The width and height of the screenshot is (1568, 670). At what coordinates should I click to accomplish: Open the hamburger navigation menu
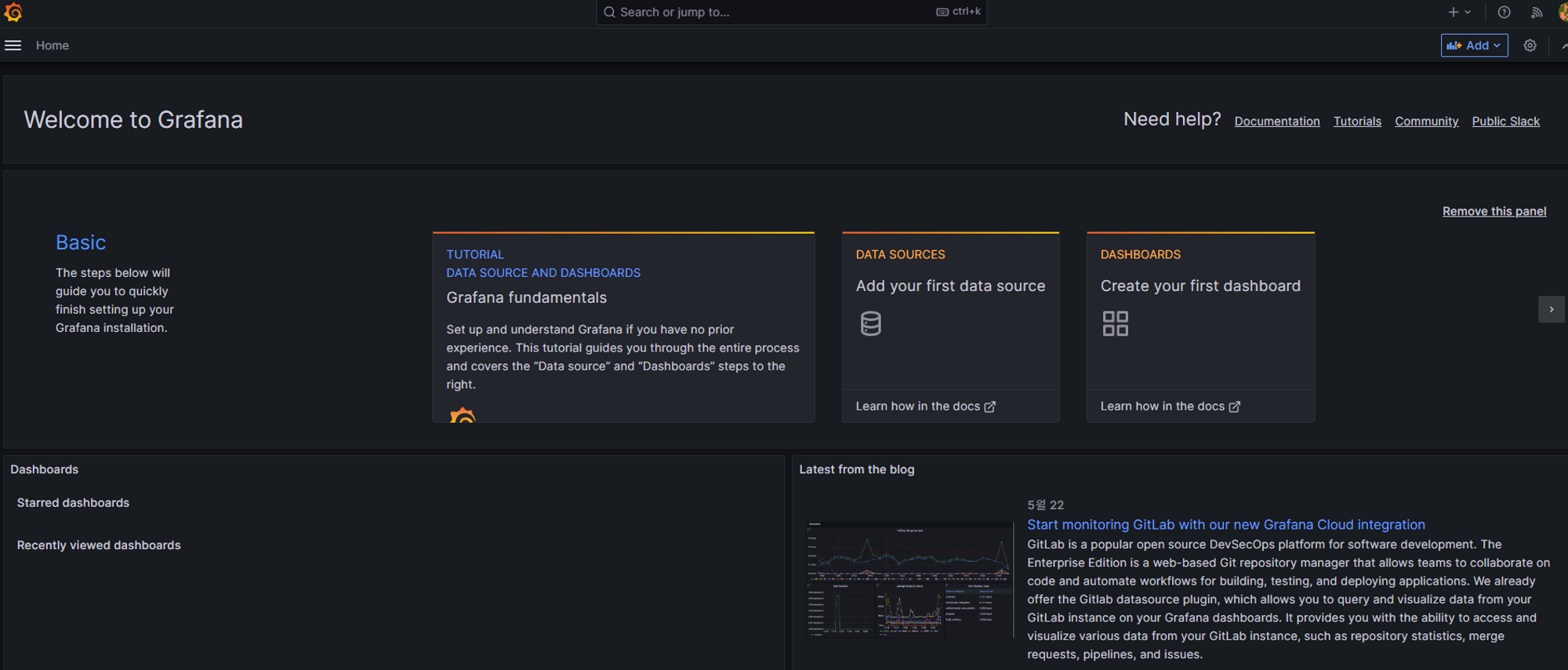(13, 46)
